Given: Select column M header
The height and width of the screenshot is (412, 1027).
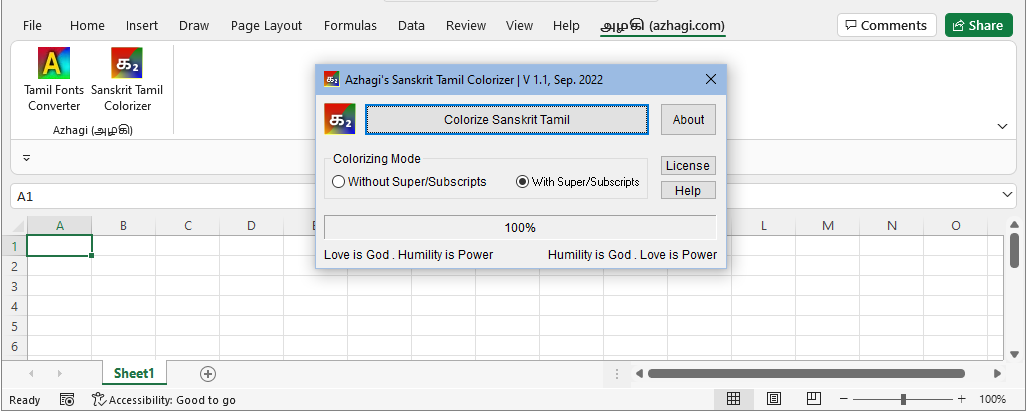Looking at the screenshot, I should point(828,226).
